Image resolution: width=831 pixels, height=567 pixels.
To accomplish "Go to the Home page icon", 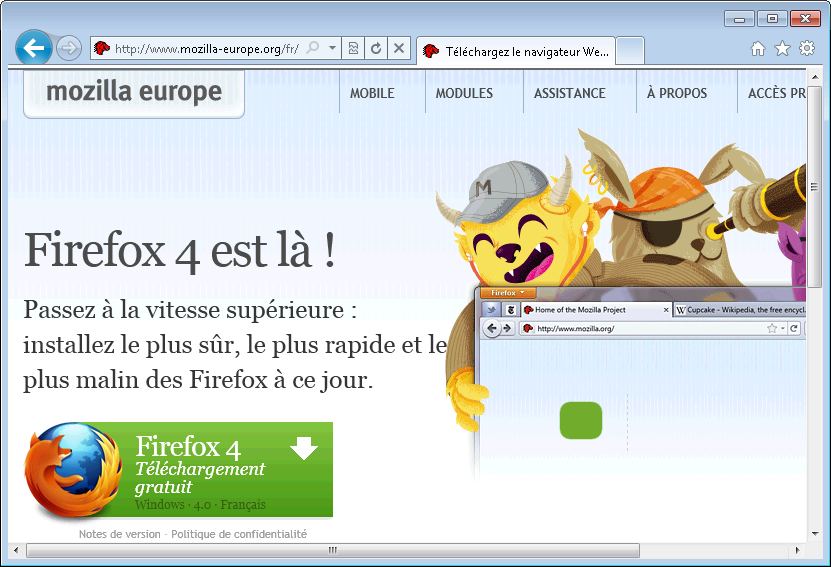I will click(758, 49).
